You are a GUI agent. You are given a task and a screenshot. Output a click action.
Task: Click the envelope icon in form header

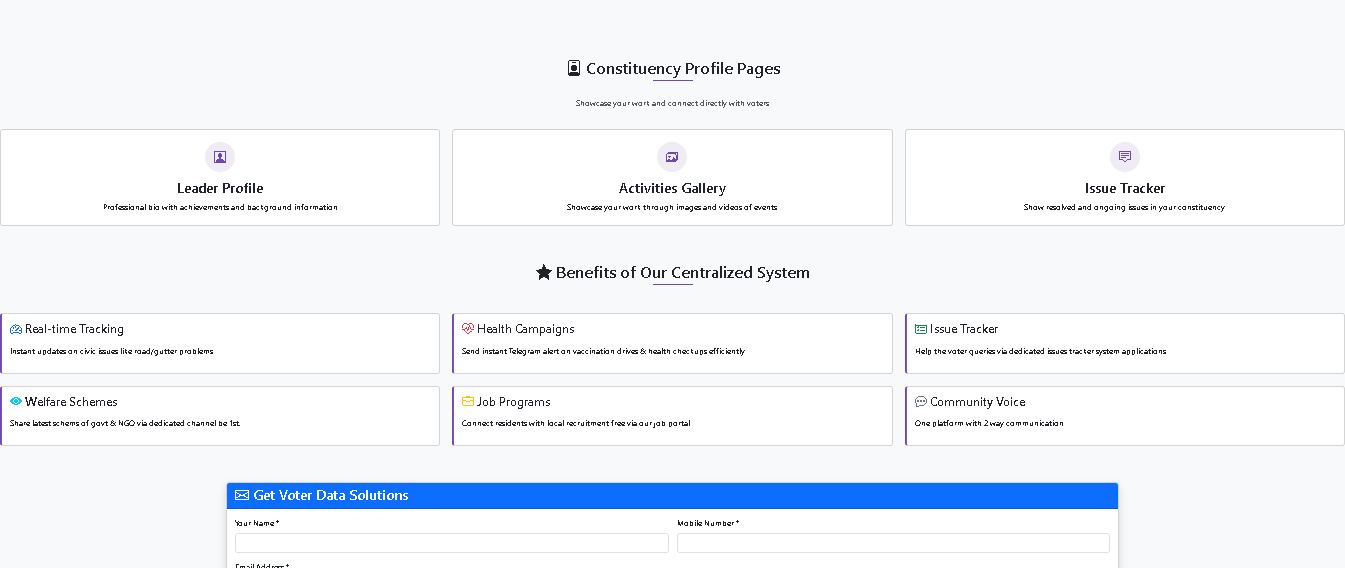click(x=242, y=495)
